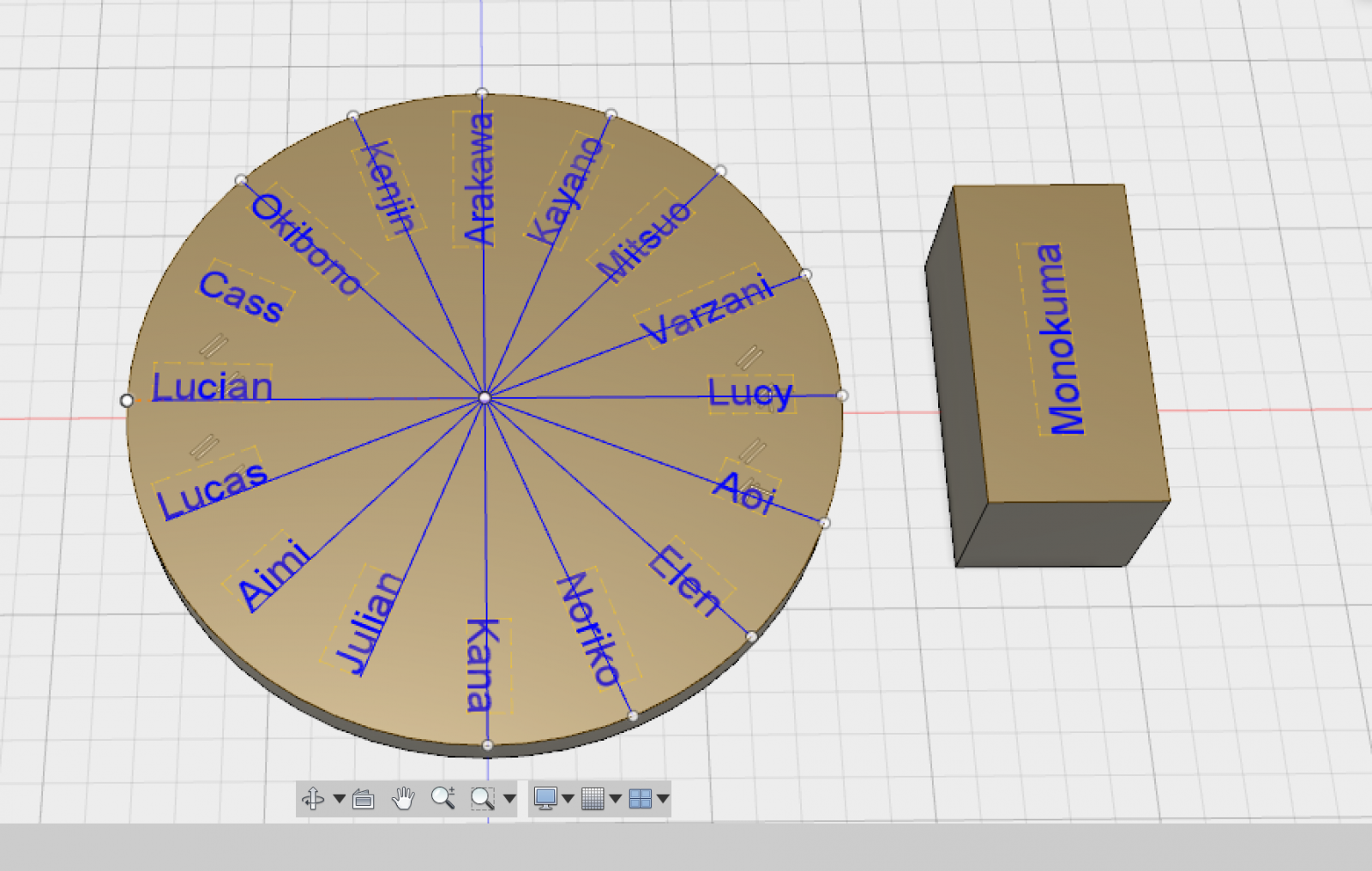Select the Orbit tool in navigation bar
The width and height of the screenshot is (1372, 871).
click(x=313, y=799)
